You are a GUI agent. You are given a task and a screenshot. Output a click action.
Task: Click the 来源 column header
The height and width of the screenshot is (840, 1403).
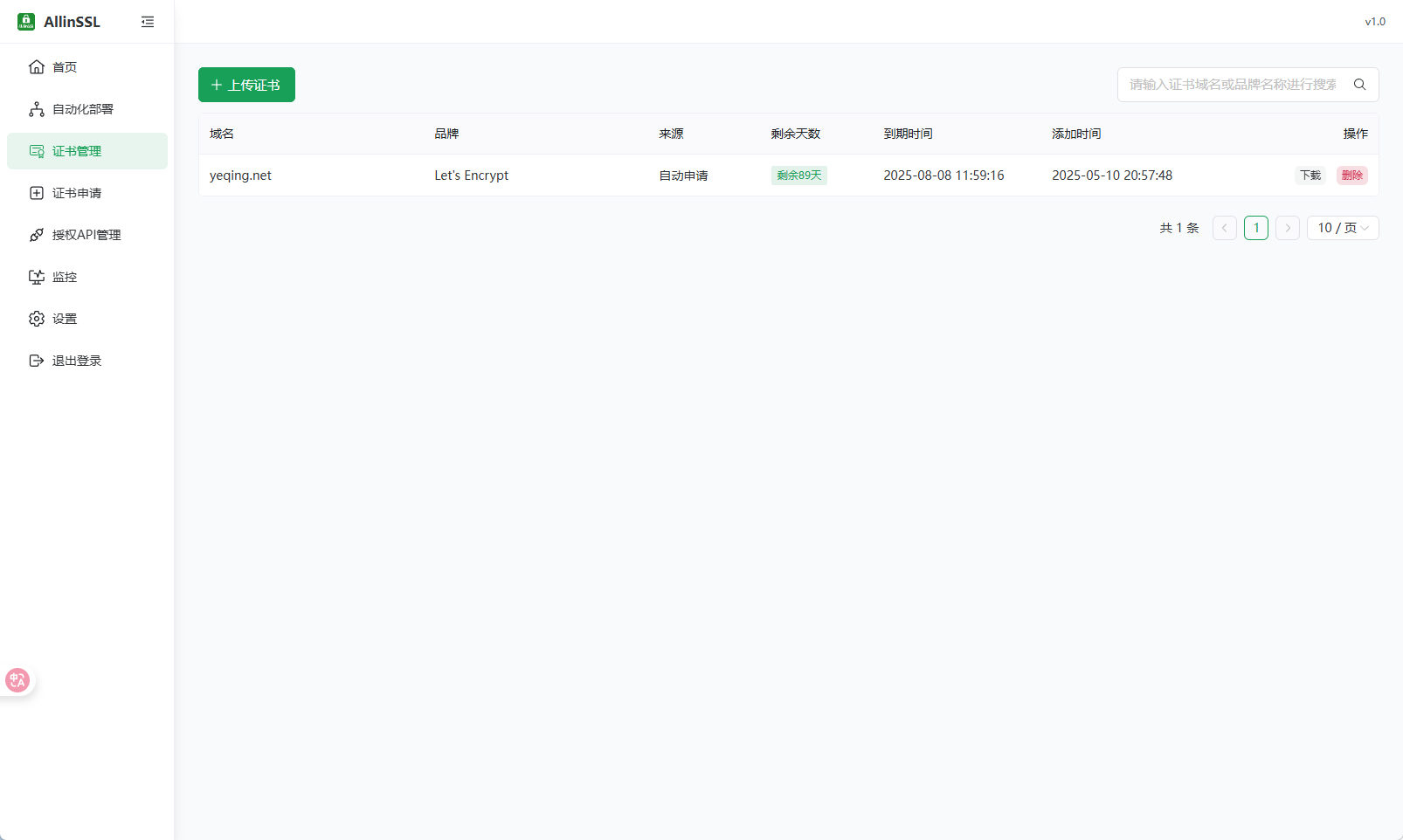point(671,134)
